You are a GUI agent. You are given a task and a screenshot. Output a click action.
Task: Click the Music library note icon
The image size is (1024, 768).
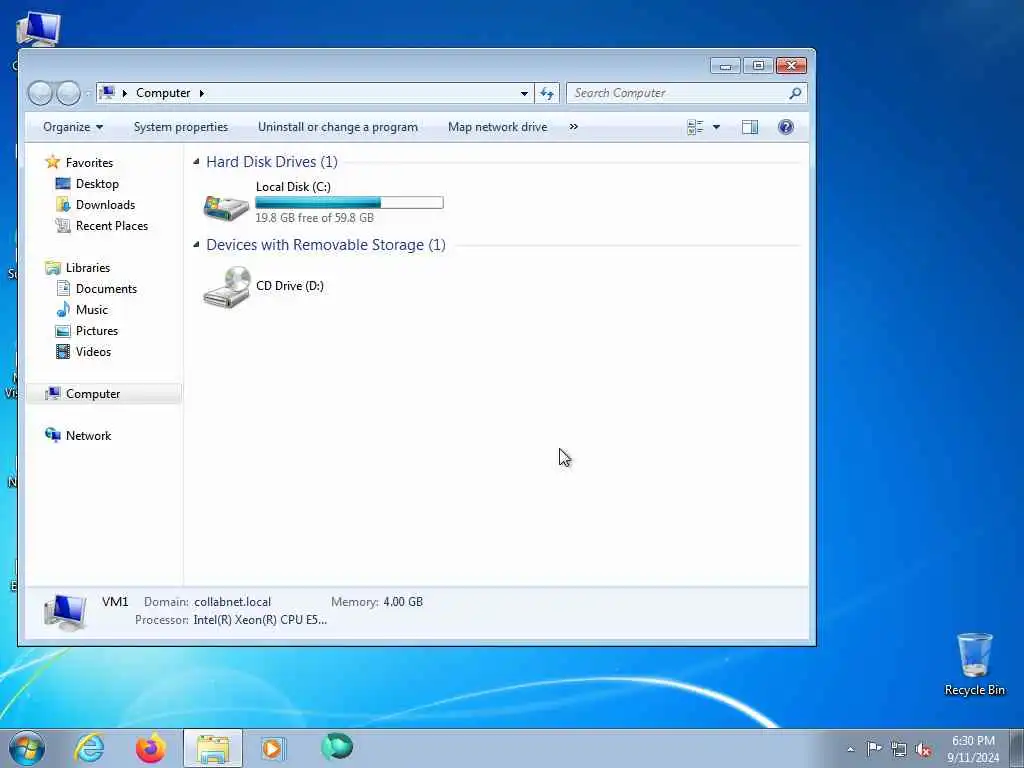63,309
